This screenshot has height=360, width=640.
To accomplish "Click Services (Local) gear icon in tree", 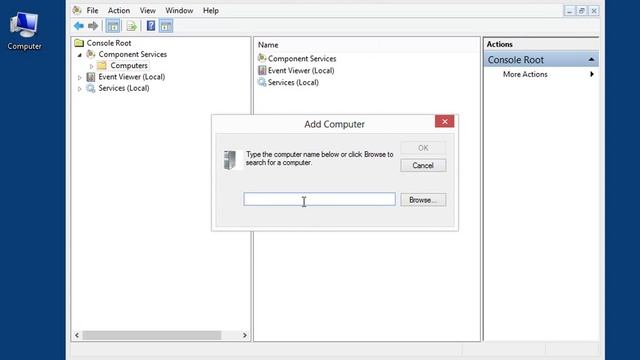I will (91, 88).
